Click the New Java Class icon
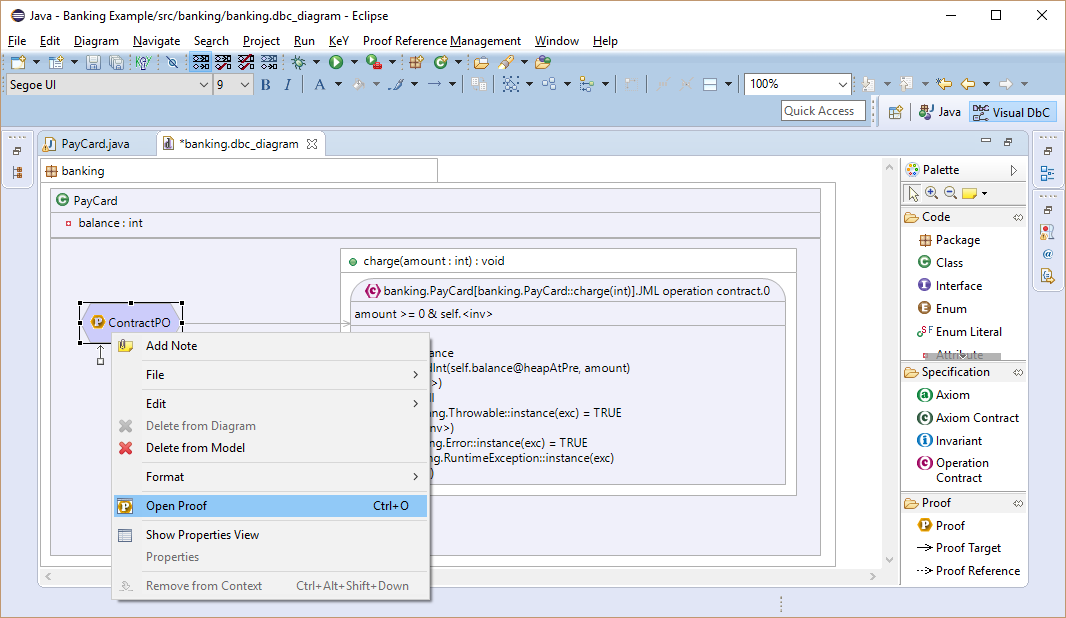This screenshot has width=1066, height=618. pos(441,63)
